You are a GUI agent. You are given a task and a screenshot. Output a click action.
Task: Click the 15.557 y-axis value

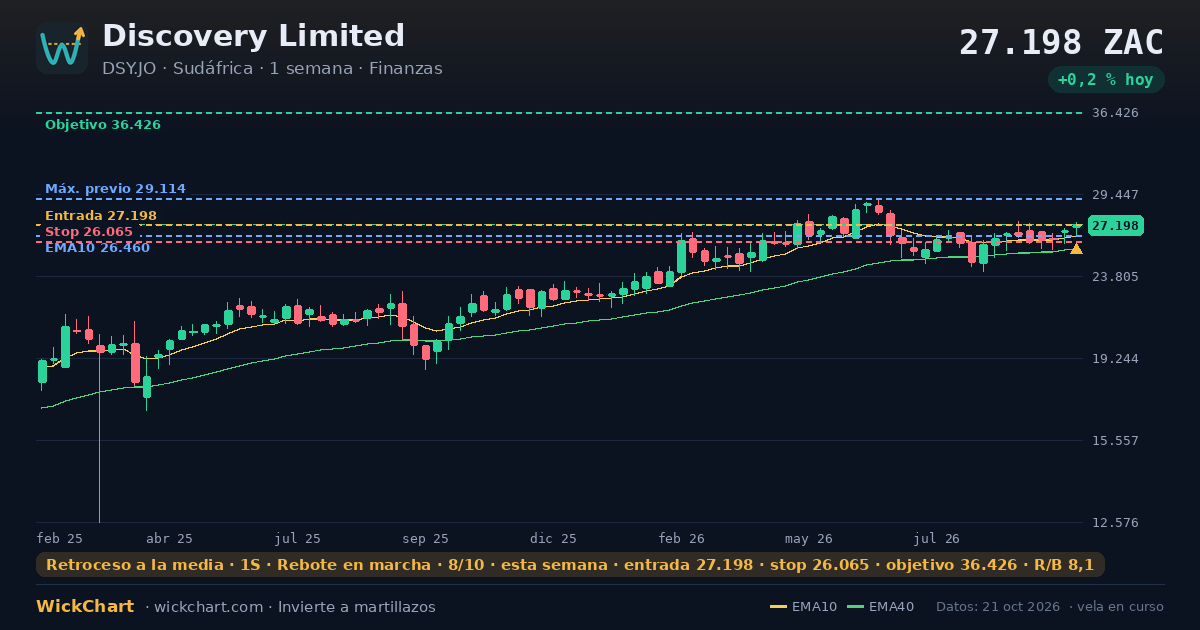[1115, 441]
